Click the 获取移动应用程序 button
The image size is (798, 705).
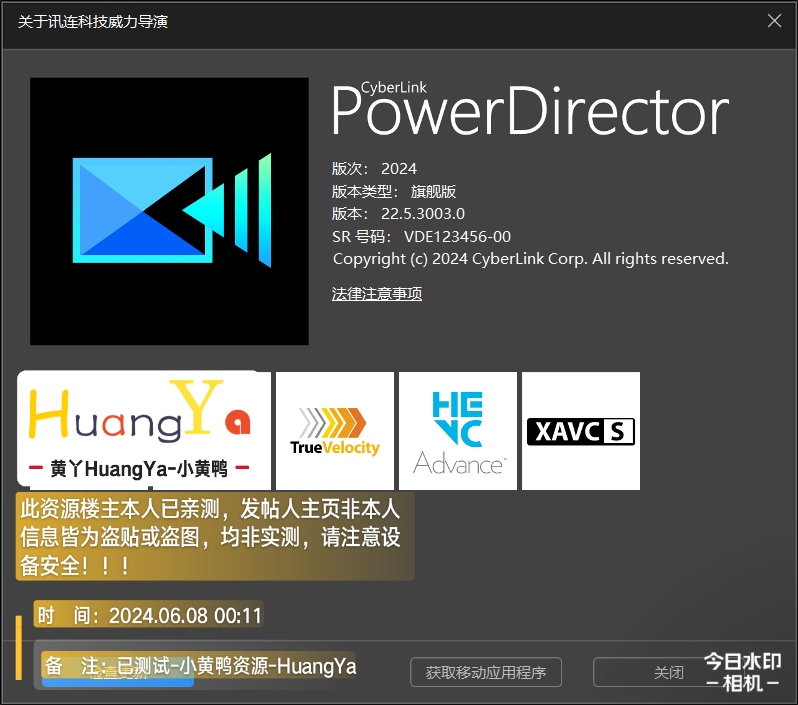point(486,672)
